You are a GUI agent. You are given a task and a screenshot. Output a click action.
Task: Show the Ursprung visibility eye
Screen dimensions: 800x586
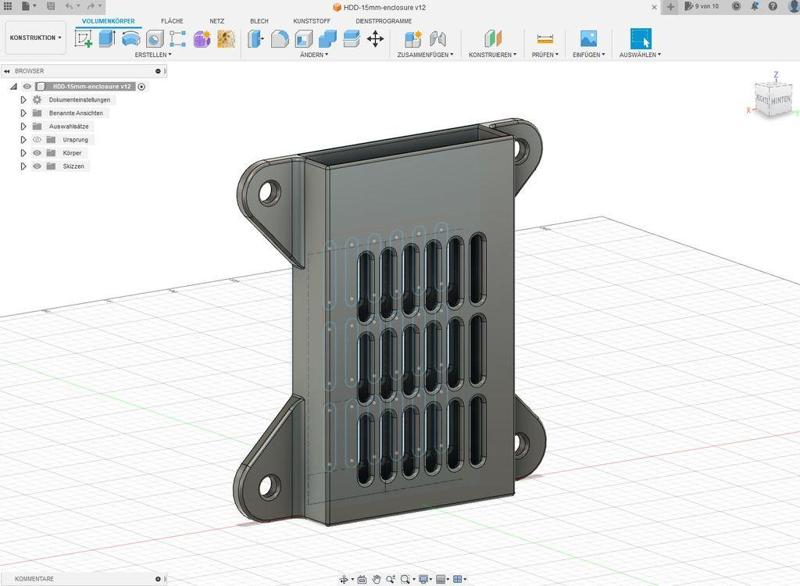point(37,140)
